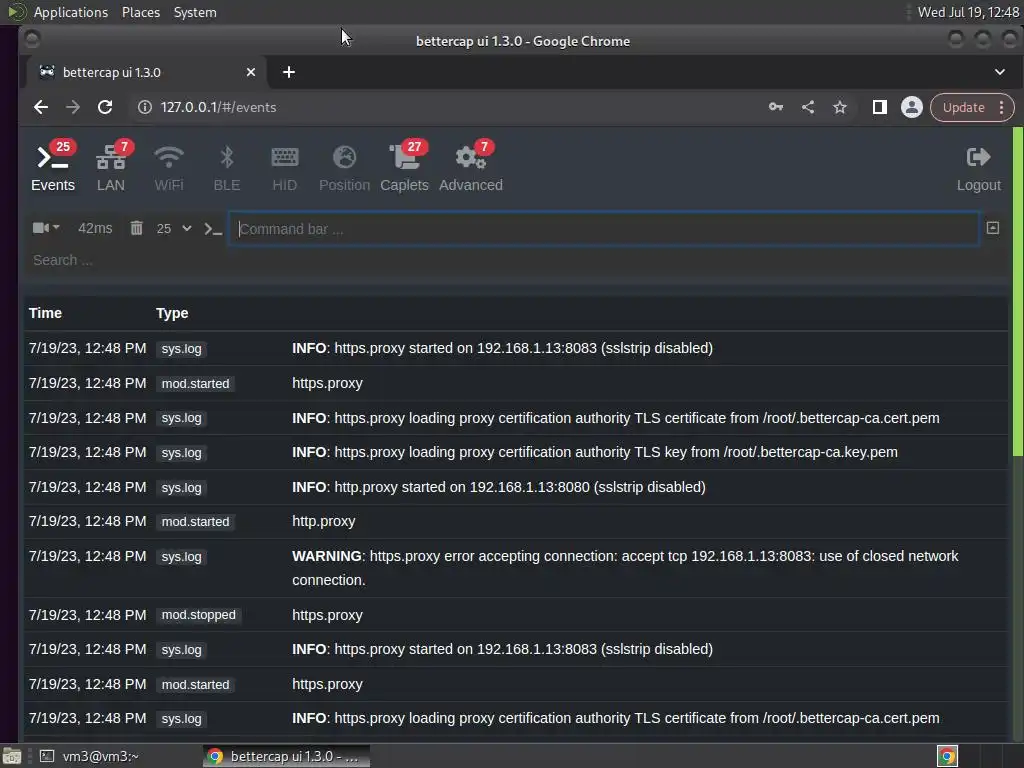Log out of bettercap

[978, 167]
